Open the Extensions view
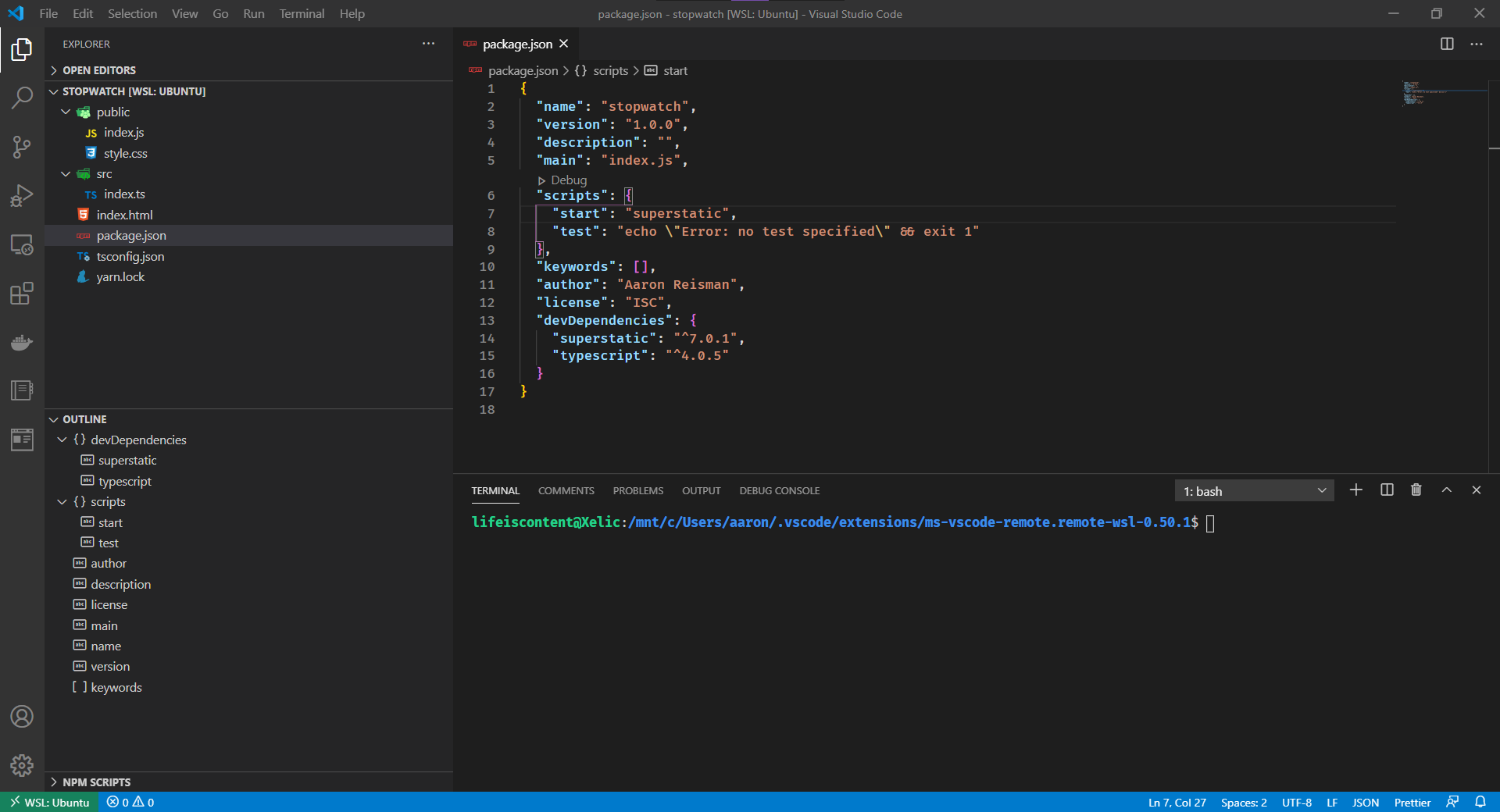The width and height of the screenshot is (1500, 812). tap(22, 294)
